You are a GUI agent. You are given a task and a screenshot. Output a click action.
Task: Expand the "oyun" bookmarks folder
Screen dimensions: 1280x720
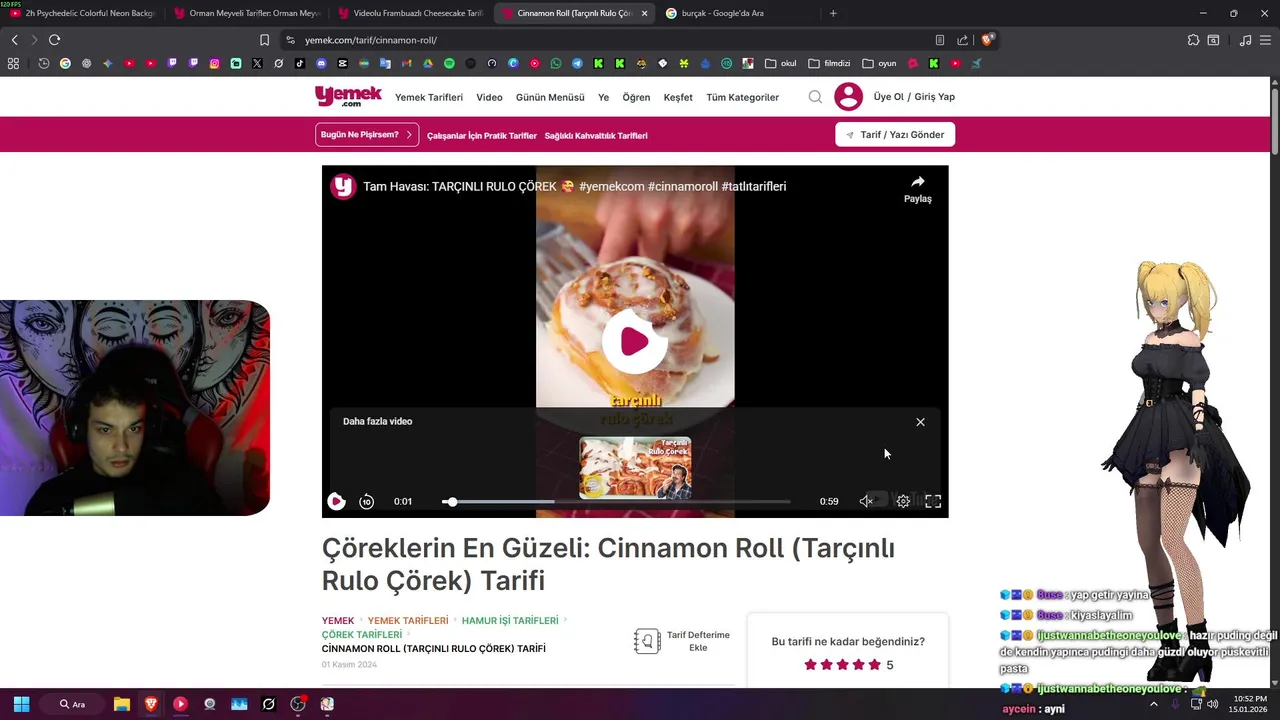pos(879,63)
